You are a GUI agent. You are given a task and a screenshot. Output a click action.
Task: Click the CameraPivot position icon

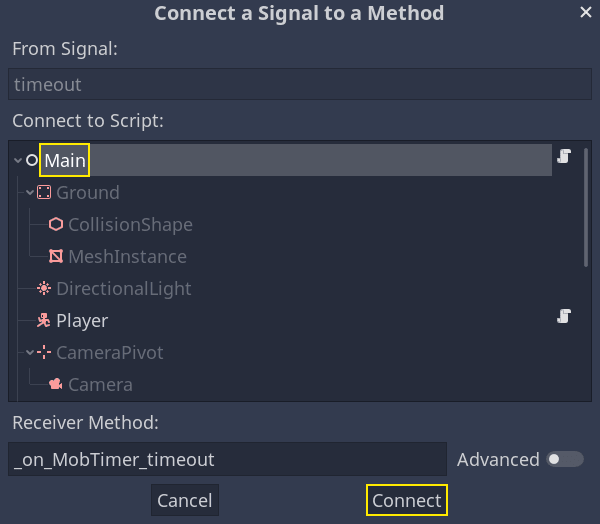click(x=44, y=353)
